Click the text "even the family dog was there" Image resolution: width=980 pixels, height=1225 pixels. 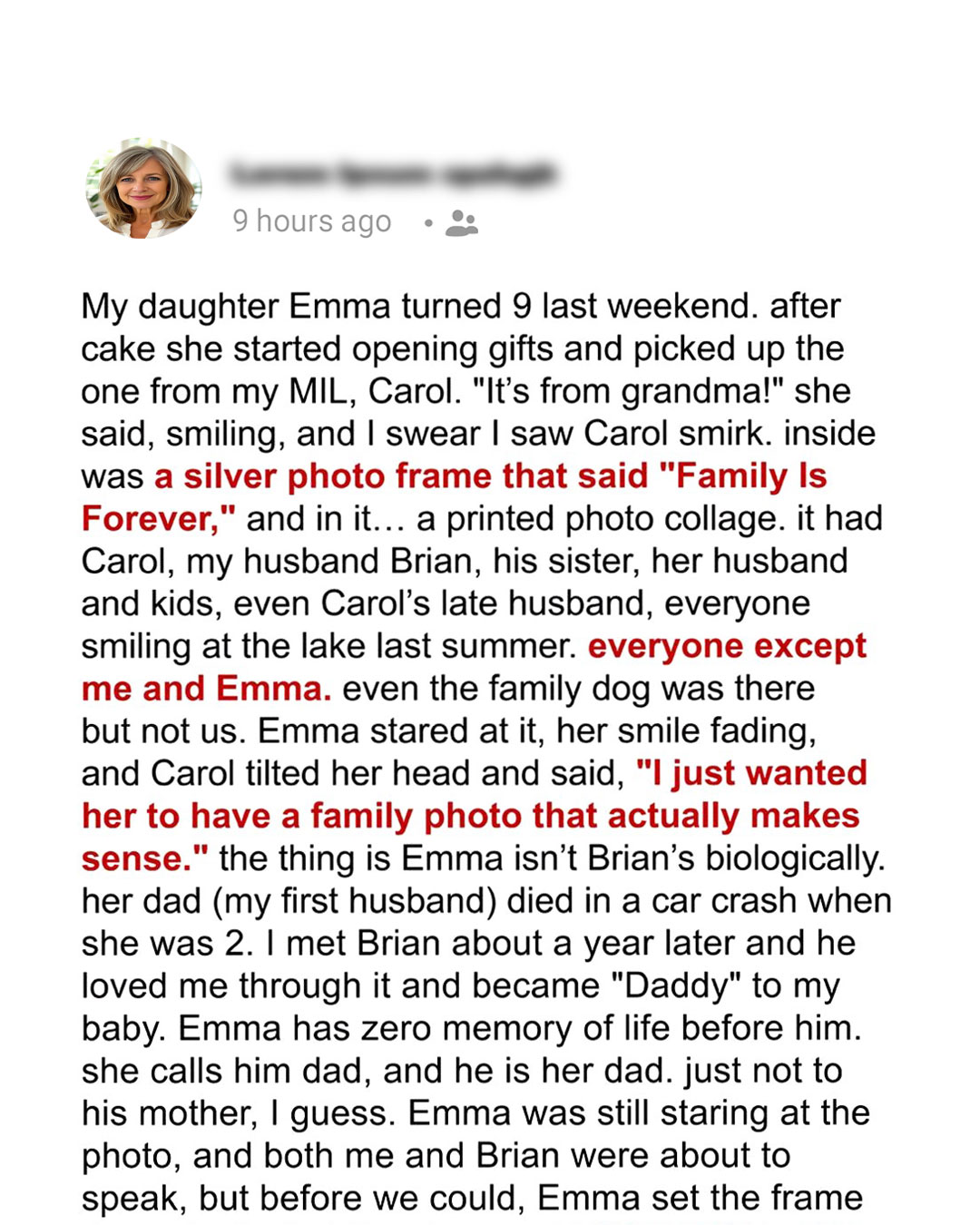coord(578,689)
